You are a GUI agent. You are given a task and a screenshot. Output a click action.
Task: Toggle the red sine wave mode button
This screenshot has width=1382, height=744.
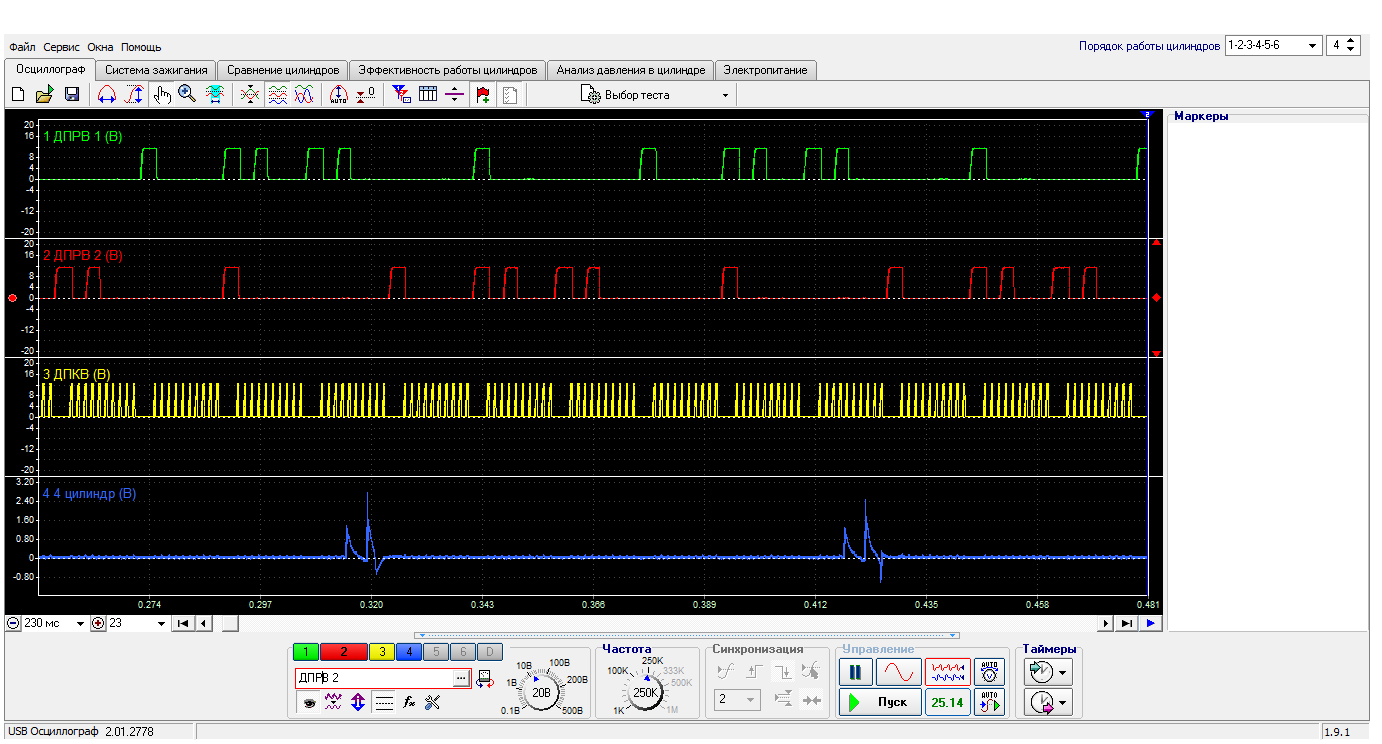[899, 670]
